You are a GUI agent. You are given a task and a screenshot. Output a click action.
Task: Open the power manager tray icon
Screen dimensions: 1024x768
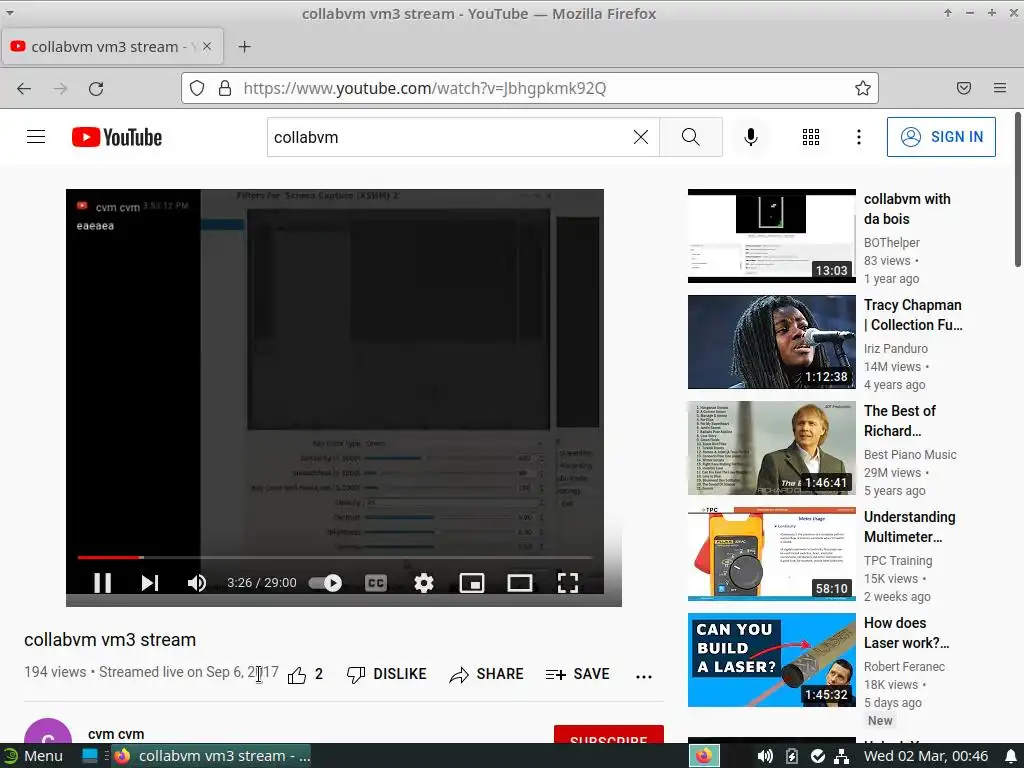tap(792, 756)
